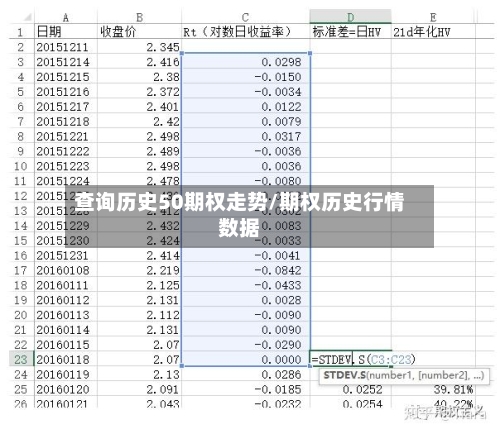
Task: Select return value -0.0842
Action: pyautogui.click(x=246, y=270)
